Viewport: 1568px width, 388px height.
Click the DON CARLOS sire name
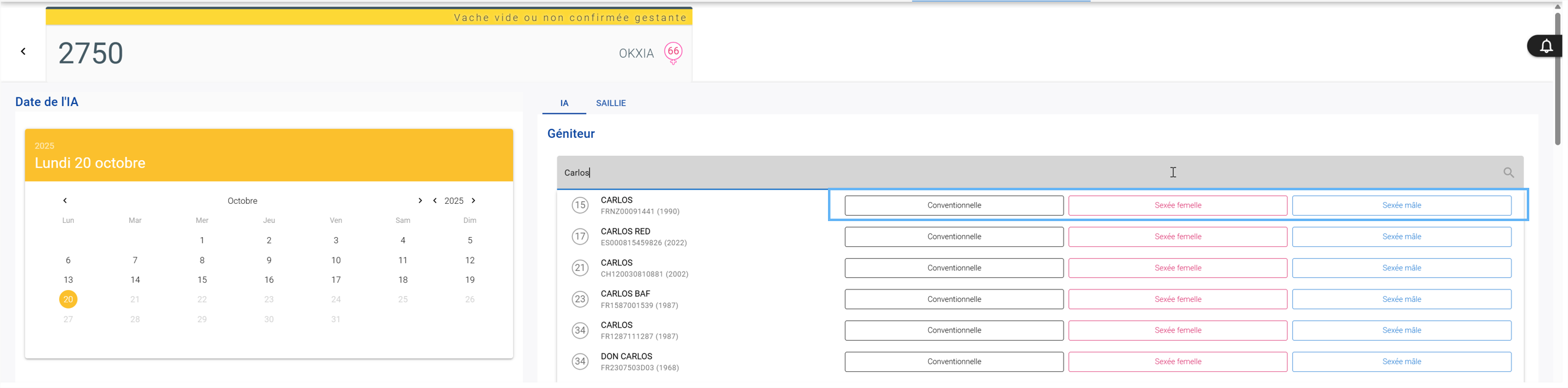[x=626, y=357]
